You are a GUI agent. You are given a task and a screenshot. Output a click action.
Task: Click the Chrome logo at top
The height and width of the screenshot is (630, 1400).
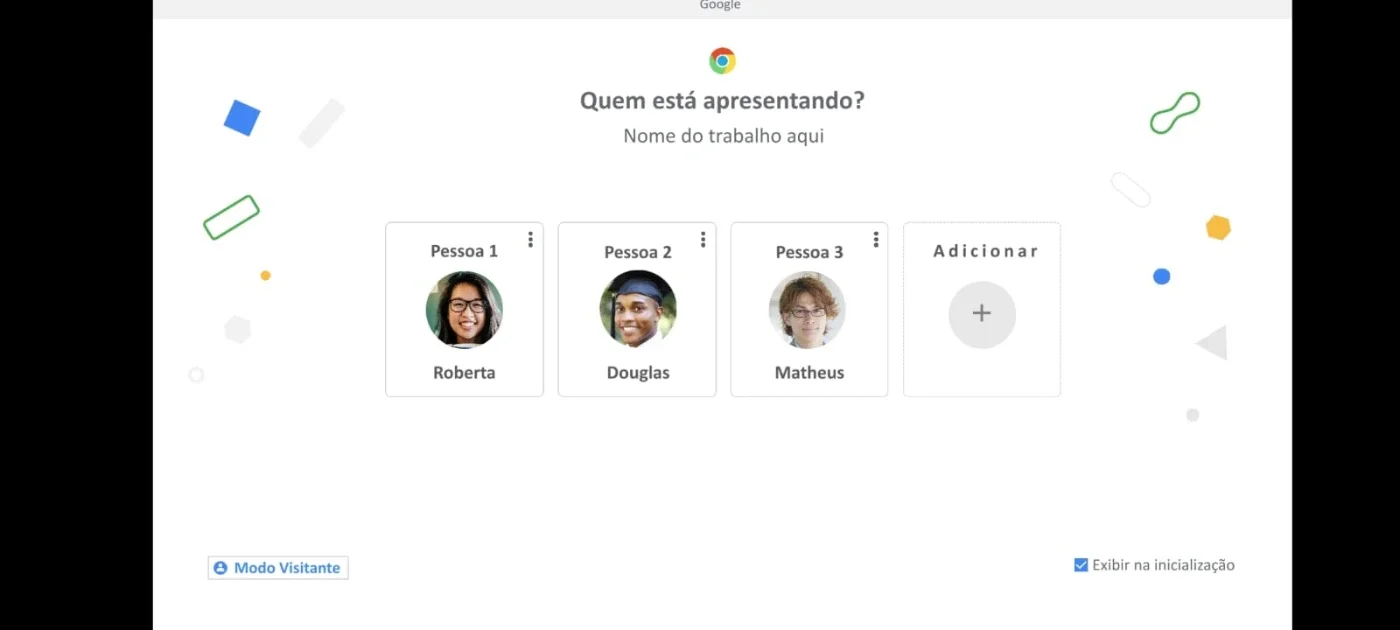(722, 61)
